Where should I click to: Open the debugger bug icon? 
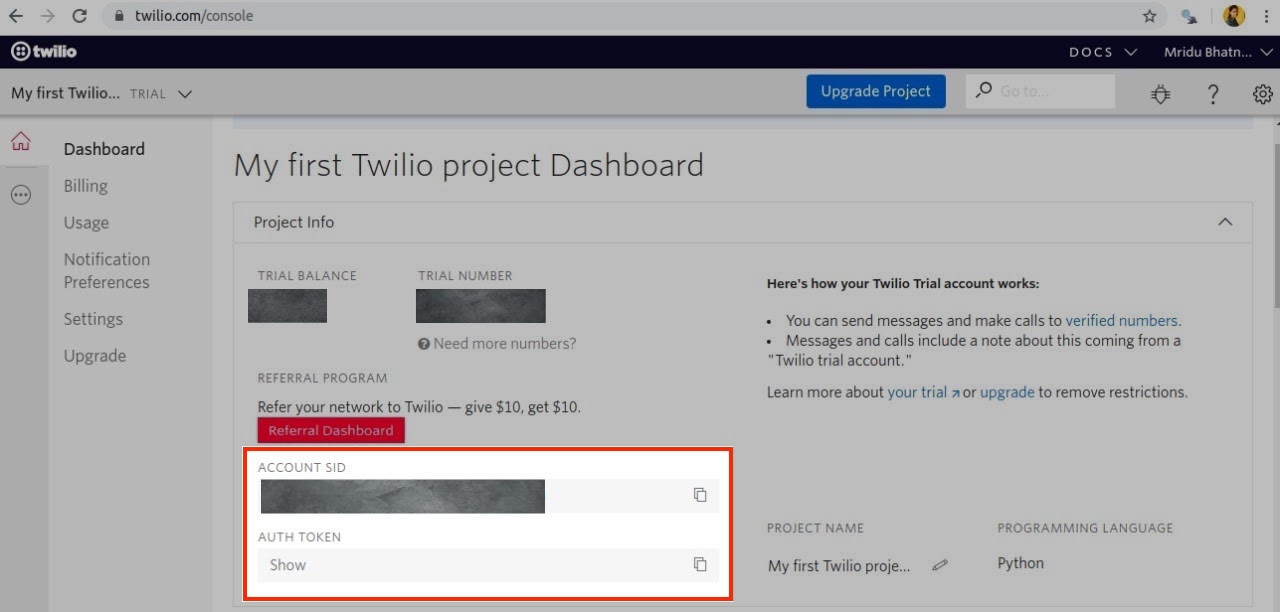coord(1160,94)
